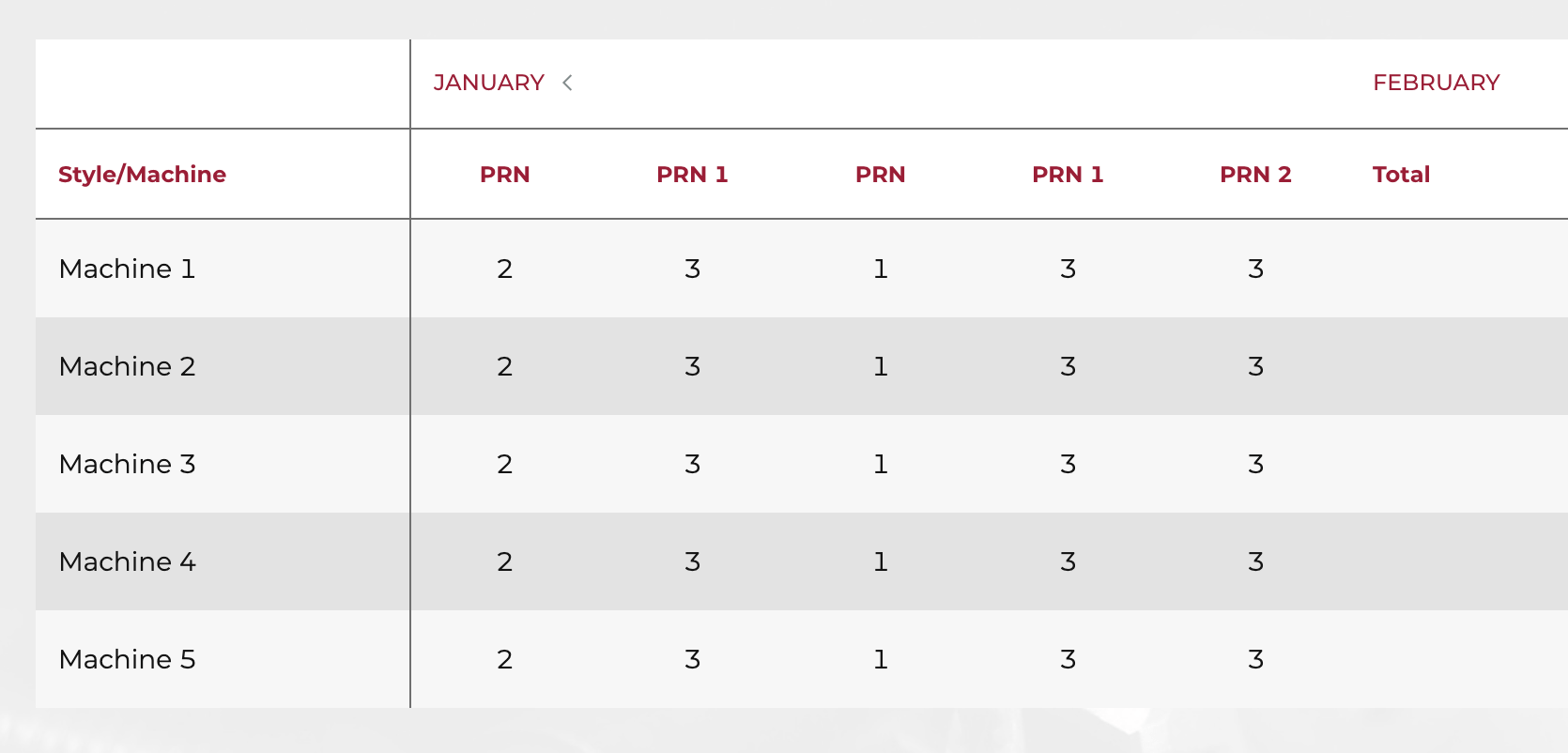Click the PRN 2 column header
This screenshot has height=753, width=1568.
(1255, 175)
